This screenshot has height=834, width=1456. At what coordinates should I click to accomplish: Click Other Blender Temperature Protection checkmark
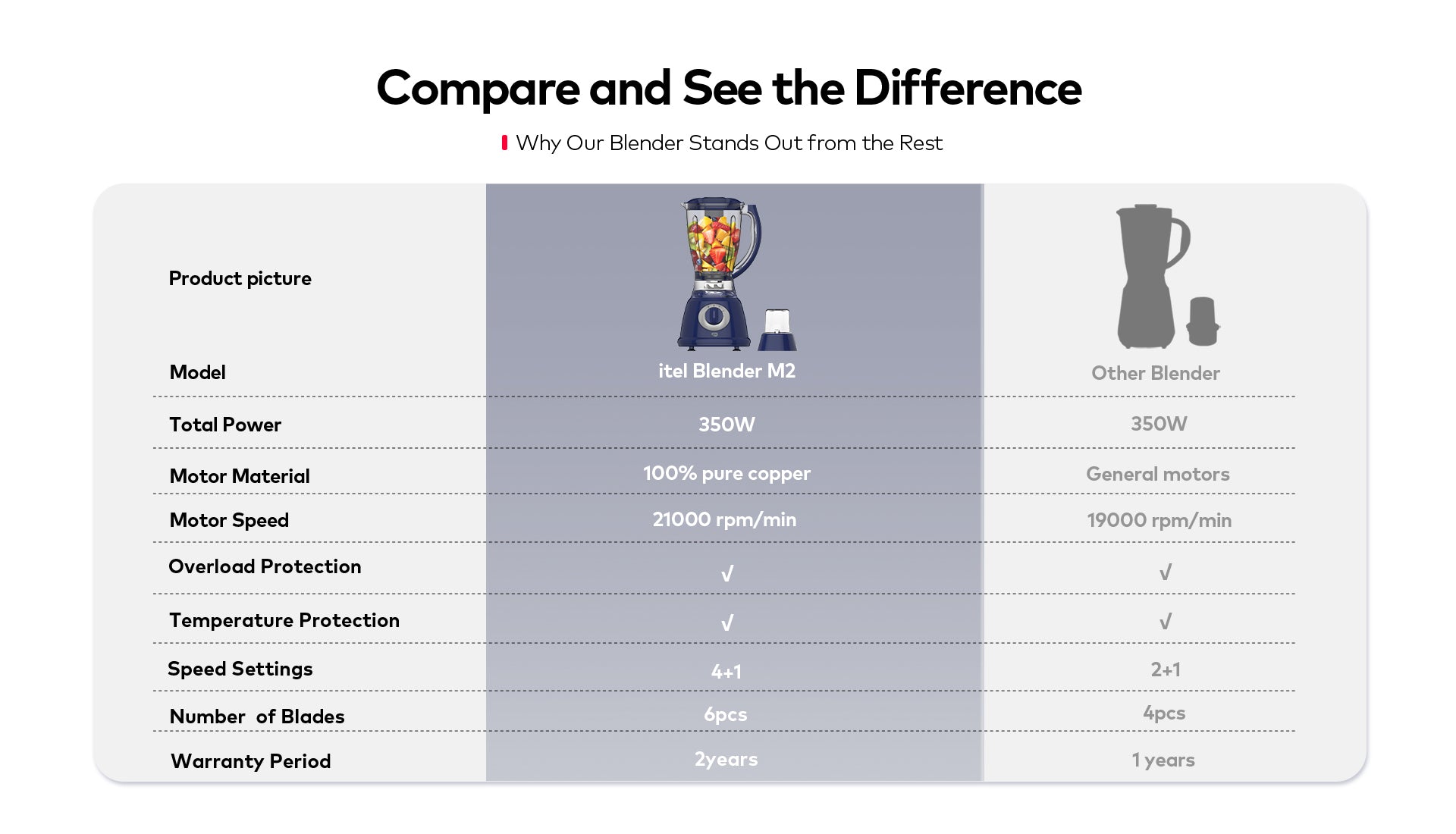coord(1165,622)
